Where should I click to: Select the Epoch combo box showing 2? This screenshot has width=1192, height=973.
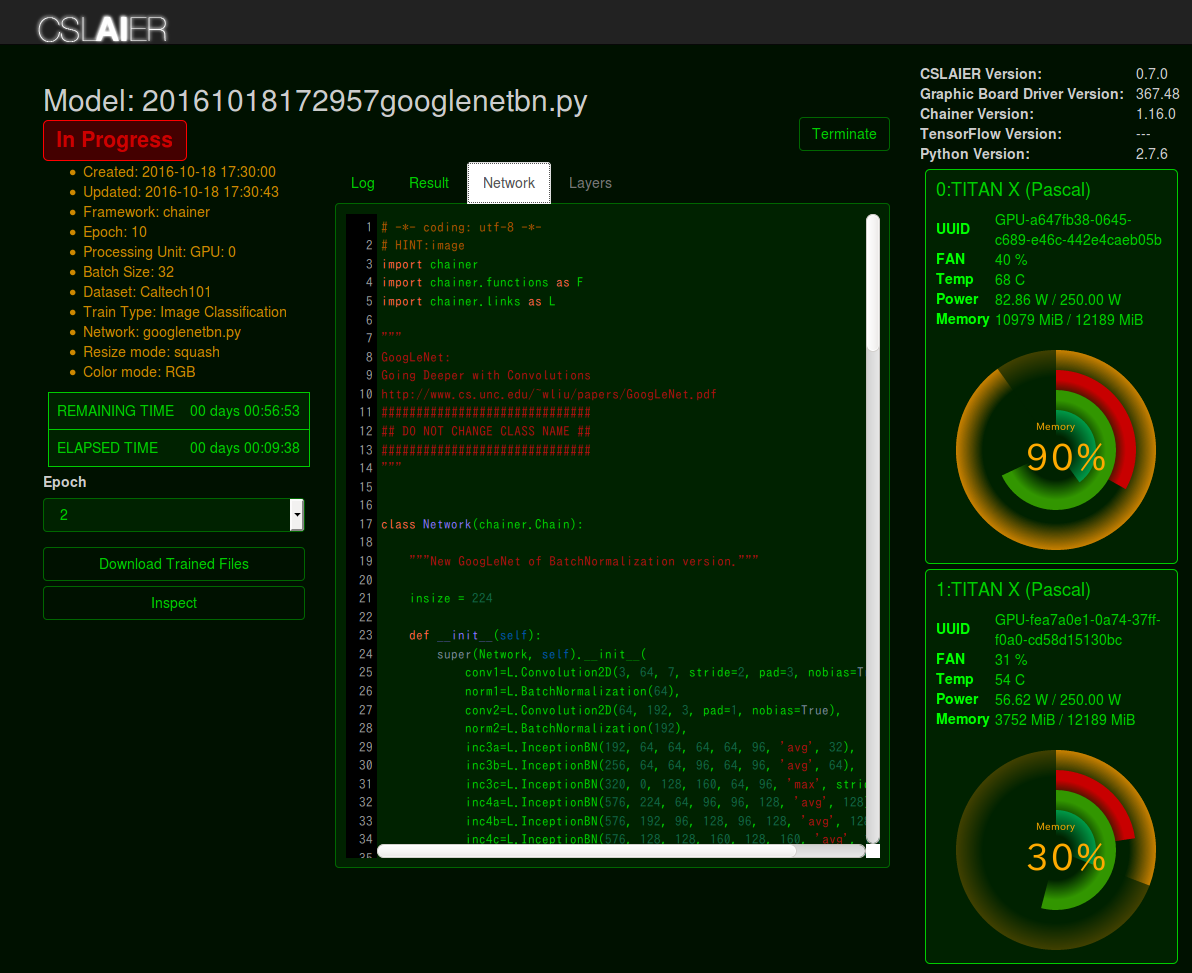173,515
